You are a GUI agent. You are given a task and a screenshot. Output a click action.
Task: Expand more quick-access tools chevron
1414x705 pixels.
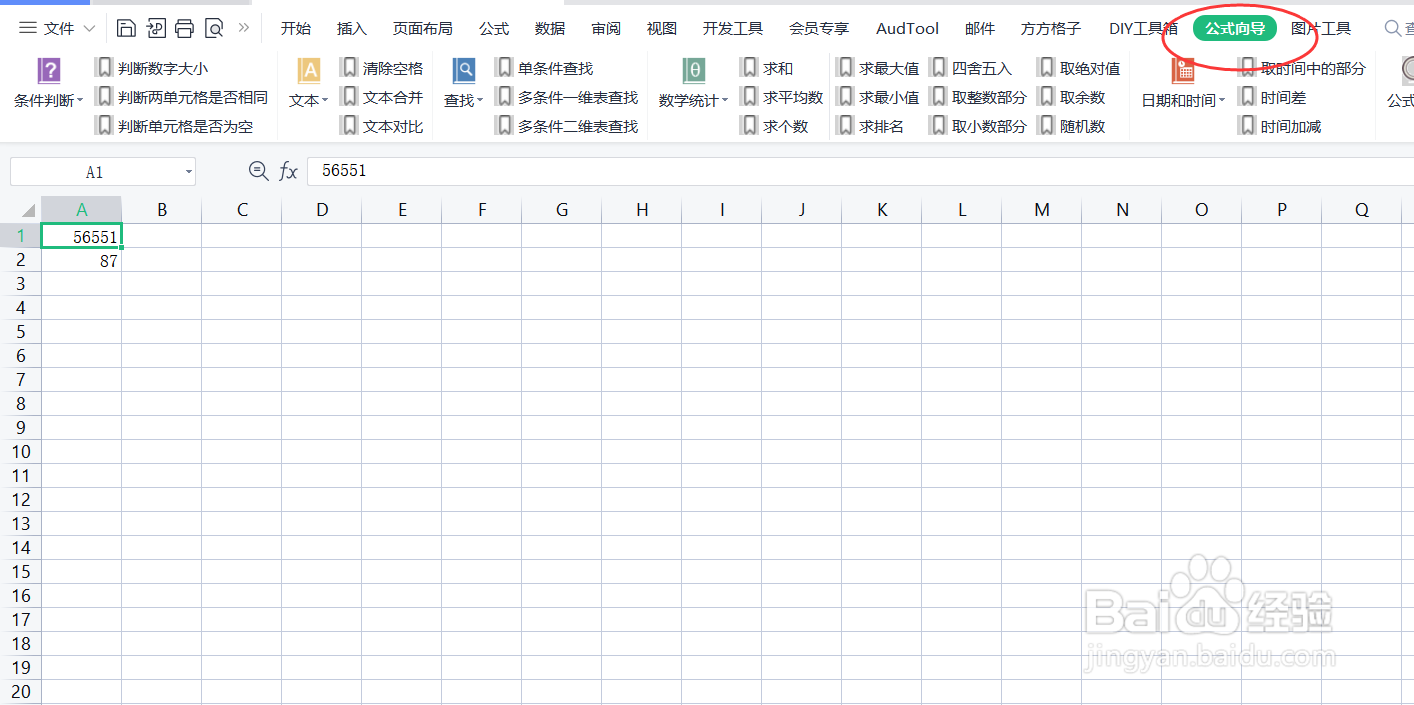(243, 28)
